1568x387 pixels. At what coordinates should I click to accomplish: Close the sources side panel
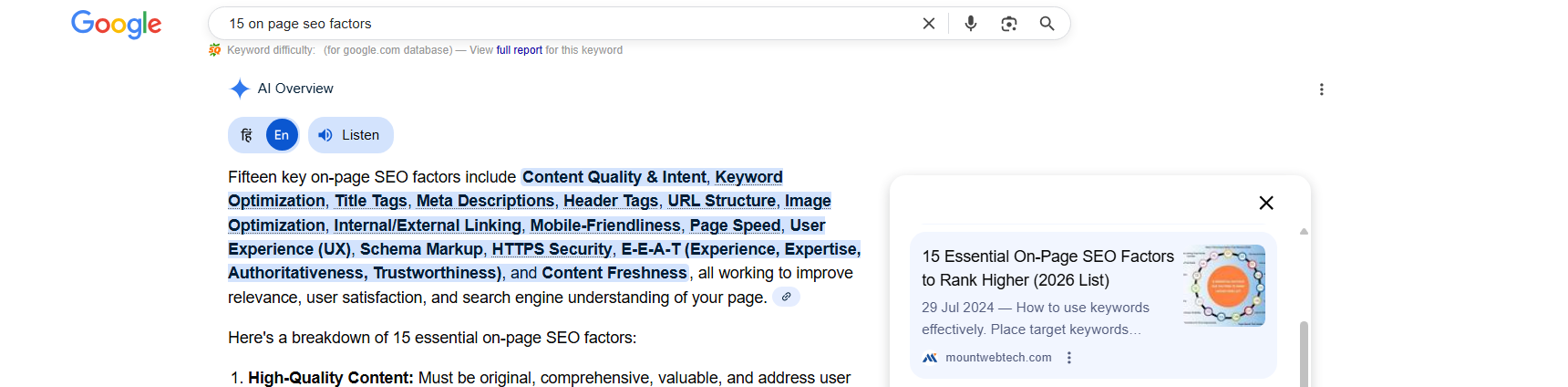click(x=1265, y=203)
